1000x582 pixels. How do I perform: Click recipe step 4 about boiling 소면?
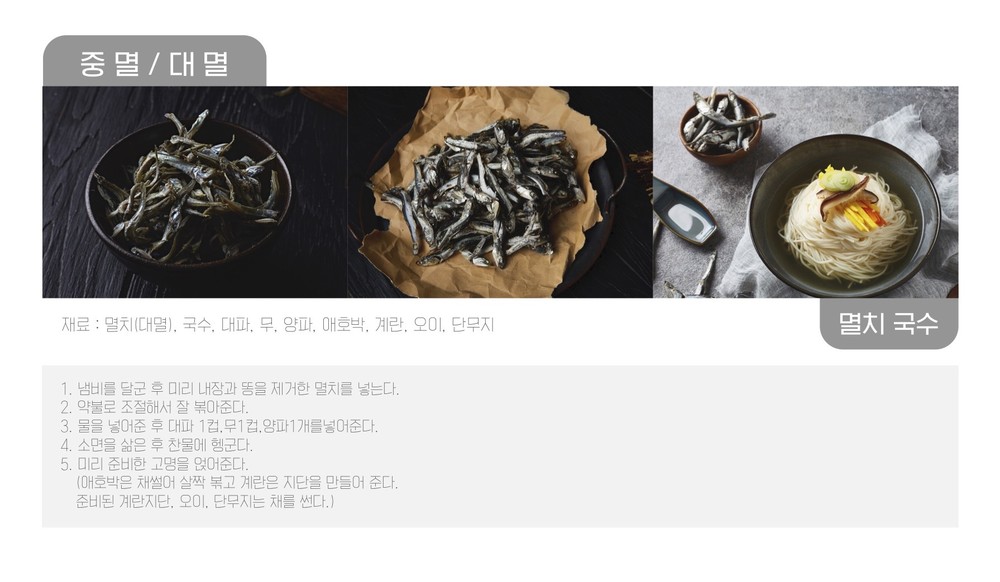(156, 445)
